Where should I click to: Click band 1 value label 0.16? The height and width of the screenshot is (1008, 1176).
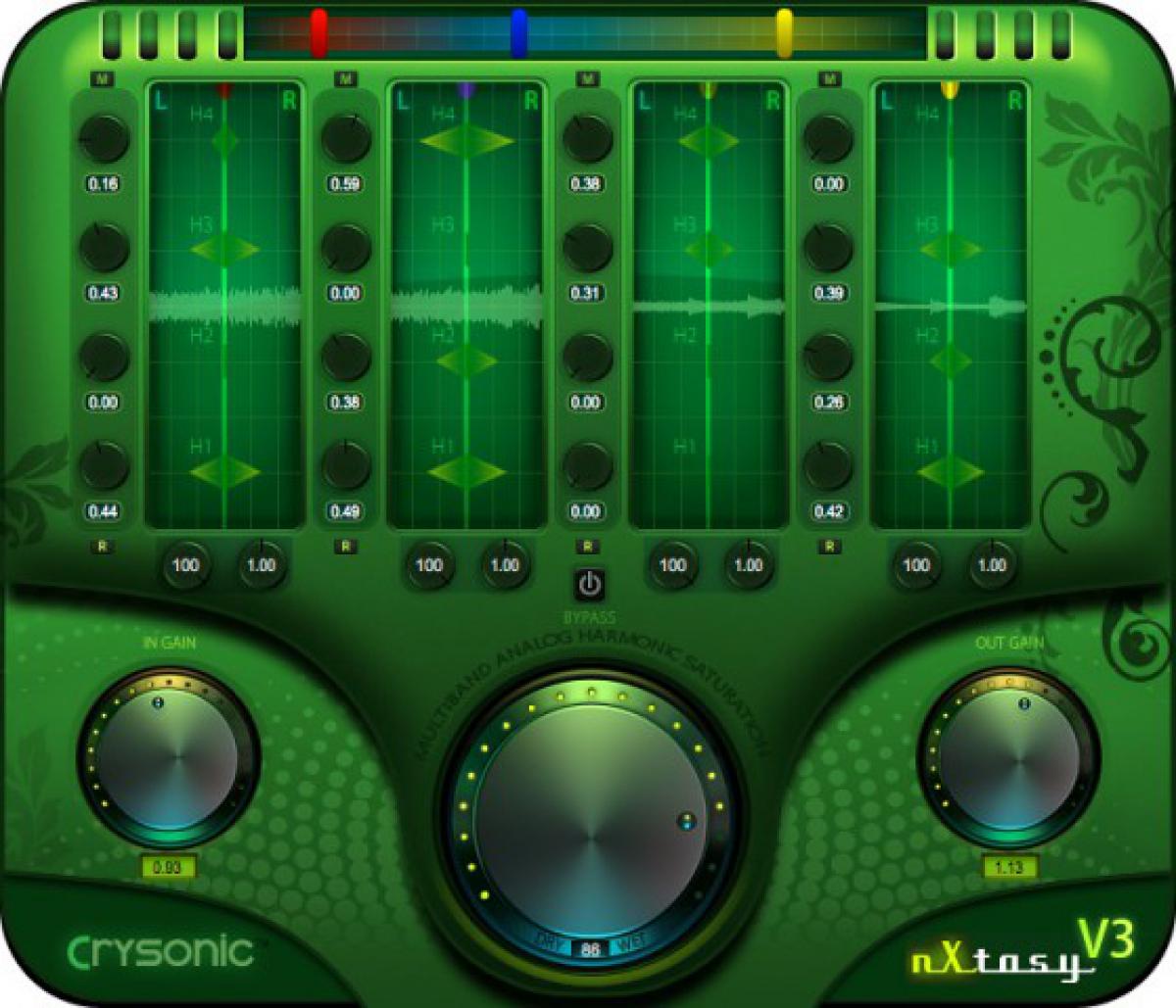coord(103,184)
